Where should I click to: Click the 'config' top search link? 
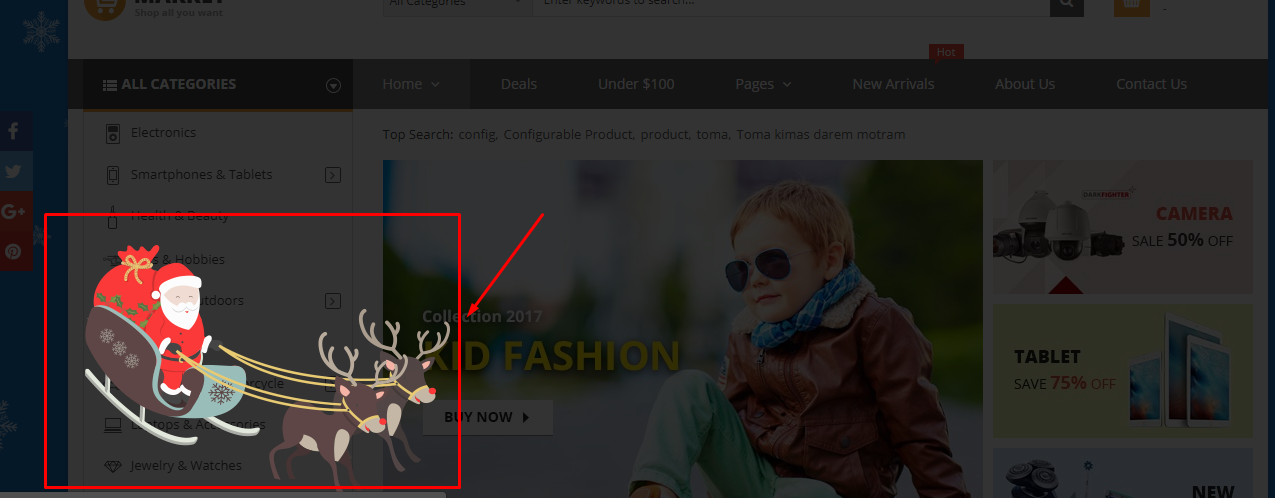[478, 134]
